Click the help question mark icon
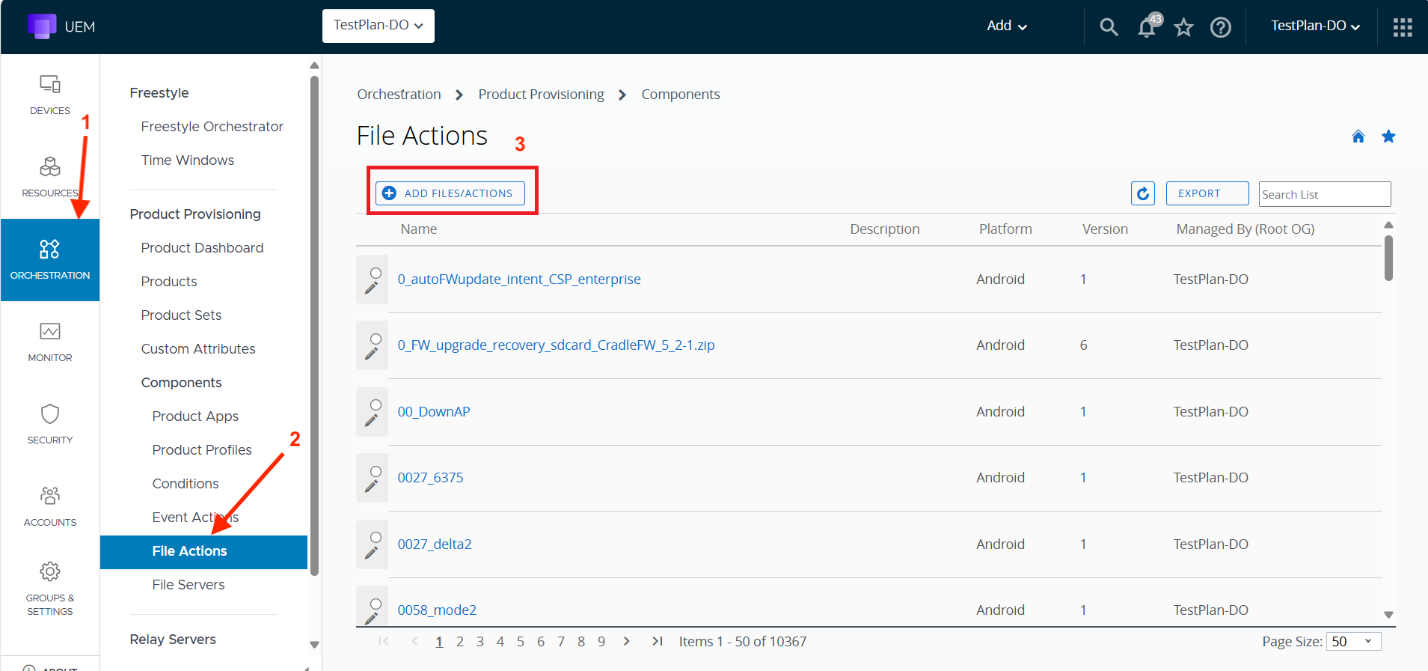The height and width of the screenshot is (671, 1428). [x=1220, y=27]
